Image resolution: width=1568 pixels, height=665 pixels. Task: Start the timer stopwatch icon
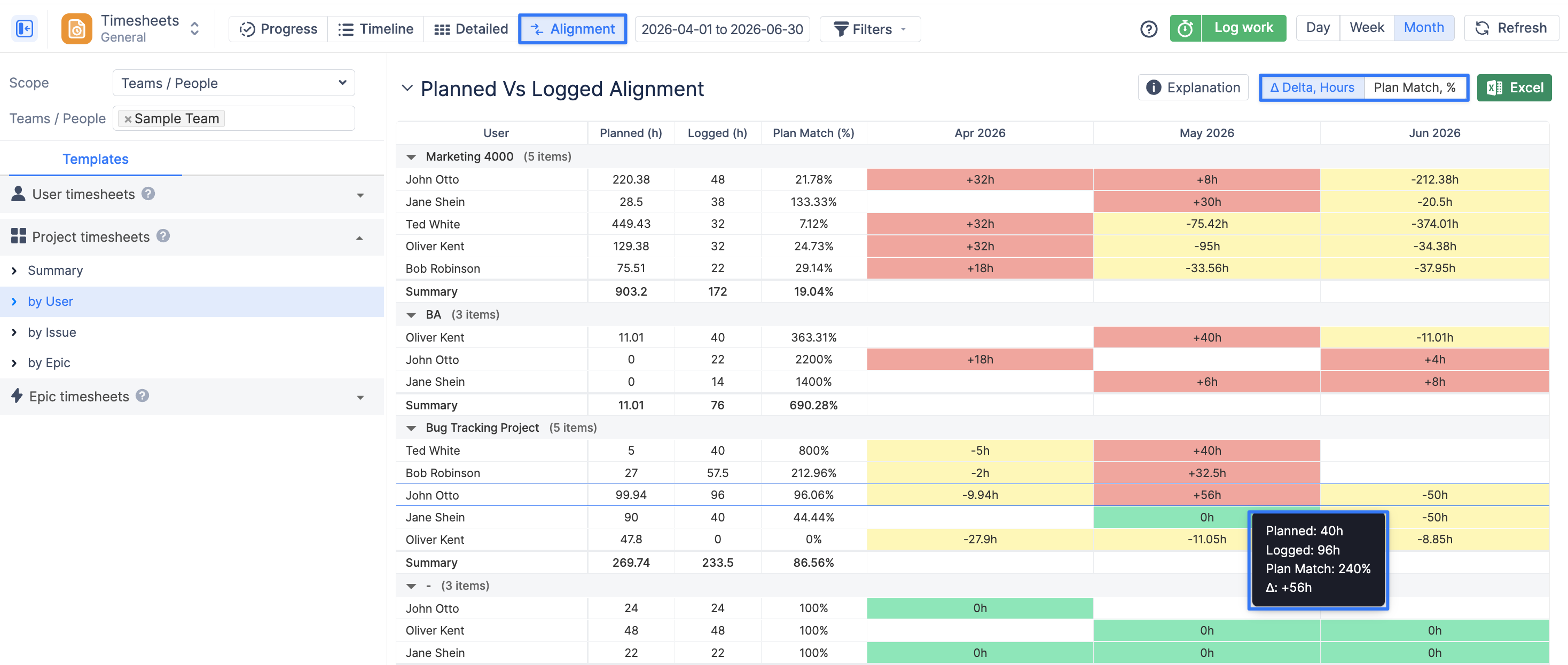pos(1185,28)
